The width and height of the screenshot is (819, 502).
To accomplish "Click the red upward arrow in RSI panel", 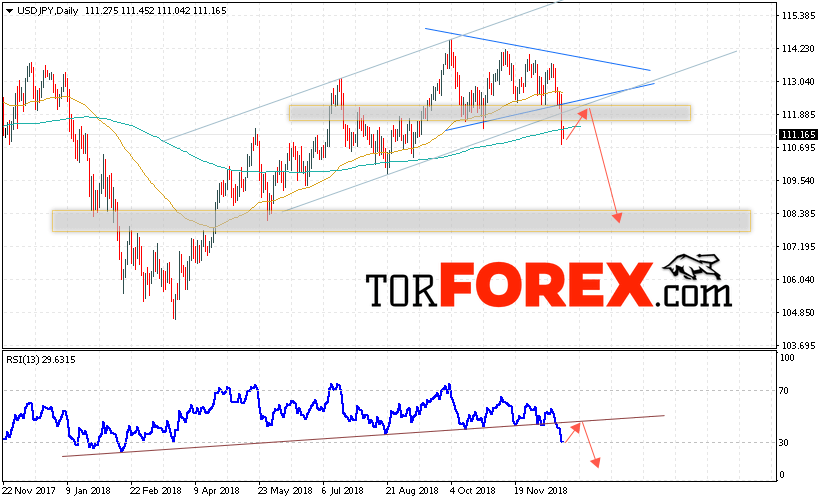I will click(572, 433).
